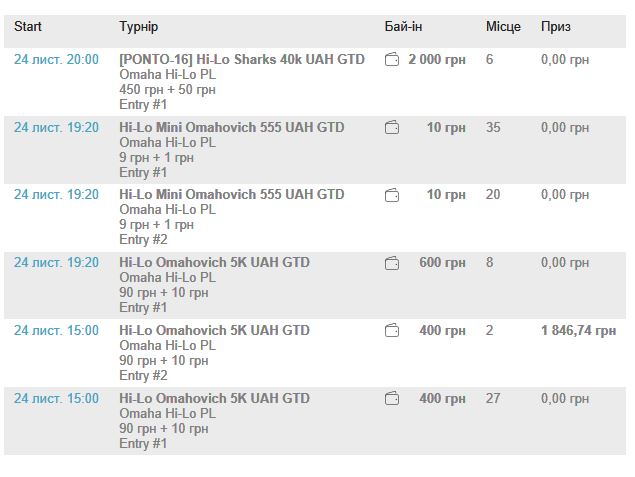
Task: Open Hi-Lo Omahovich 5K in place 27 row
Action: click(214, 399)
